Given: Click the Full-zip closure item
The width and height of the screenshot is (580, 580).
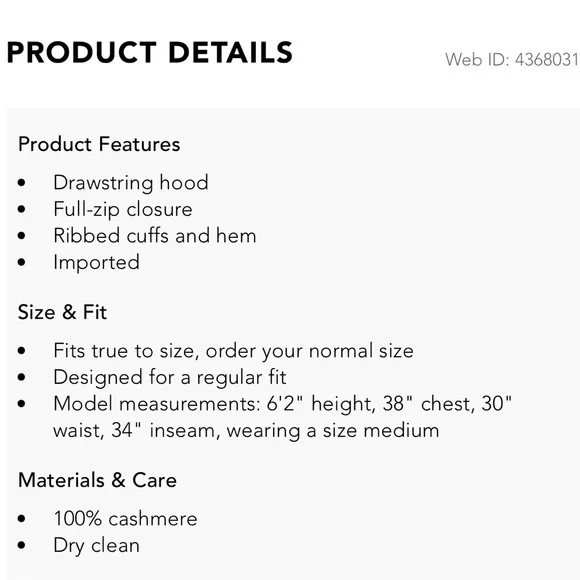Looking at the screenshot, I should pos(123,210).
